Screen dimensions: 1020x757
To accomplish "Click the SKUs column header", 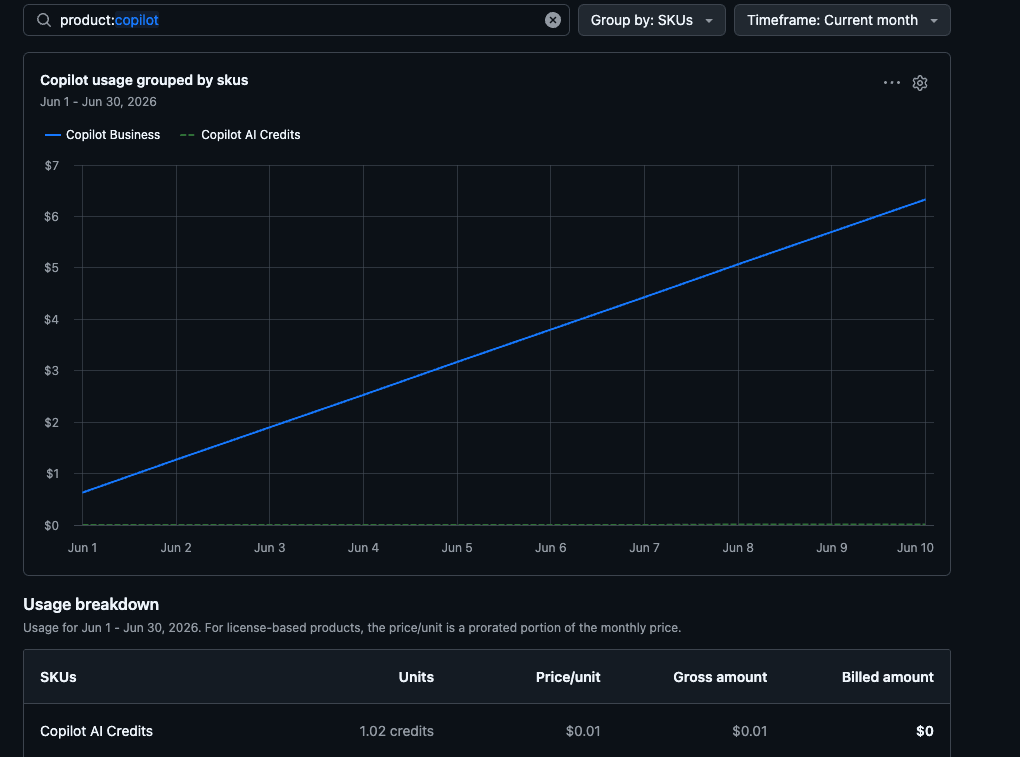I will (58, 677).
